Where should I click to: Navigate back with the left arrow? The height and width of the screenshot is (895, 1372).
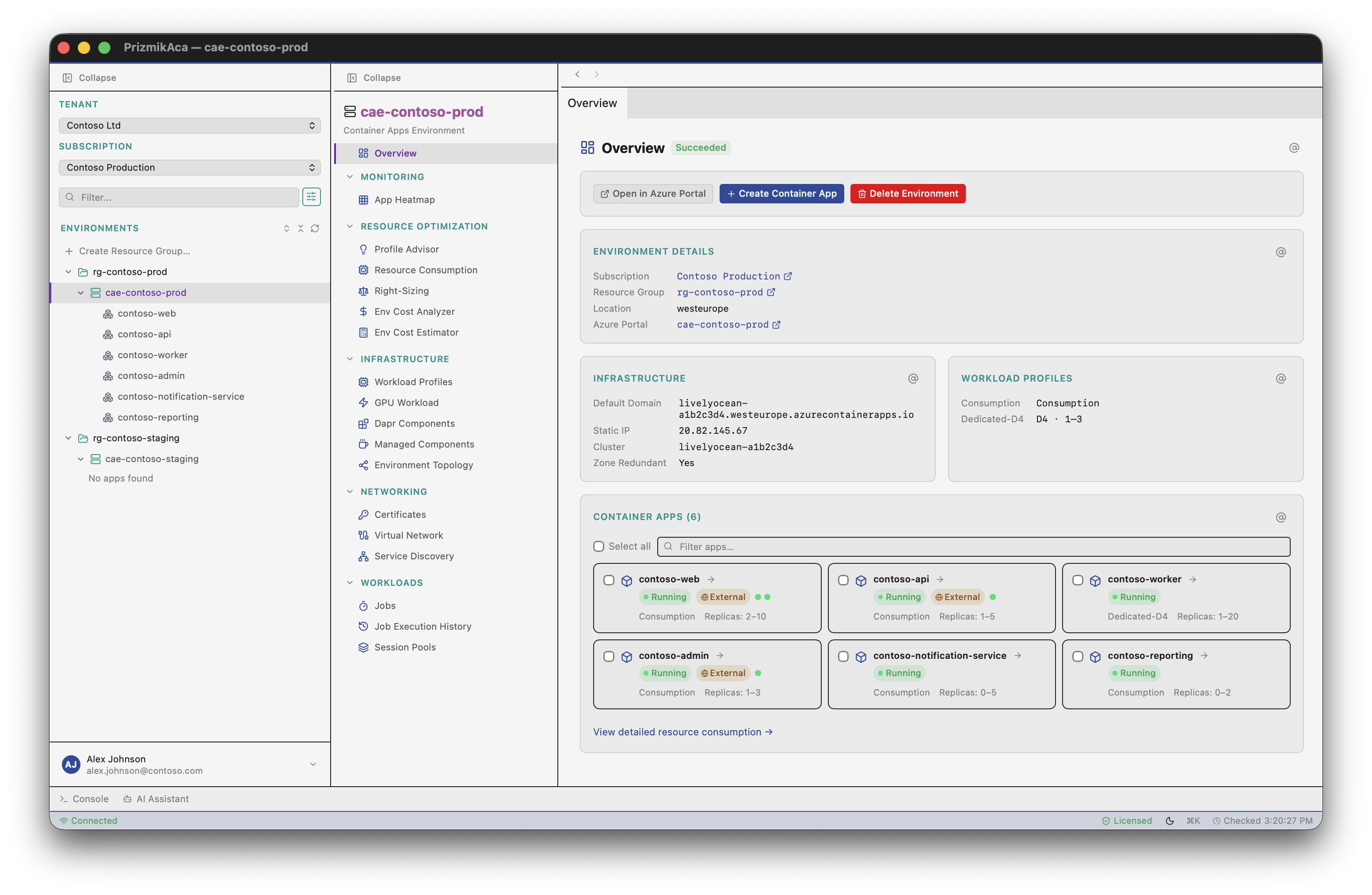point(577,74)
